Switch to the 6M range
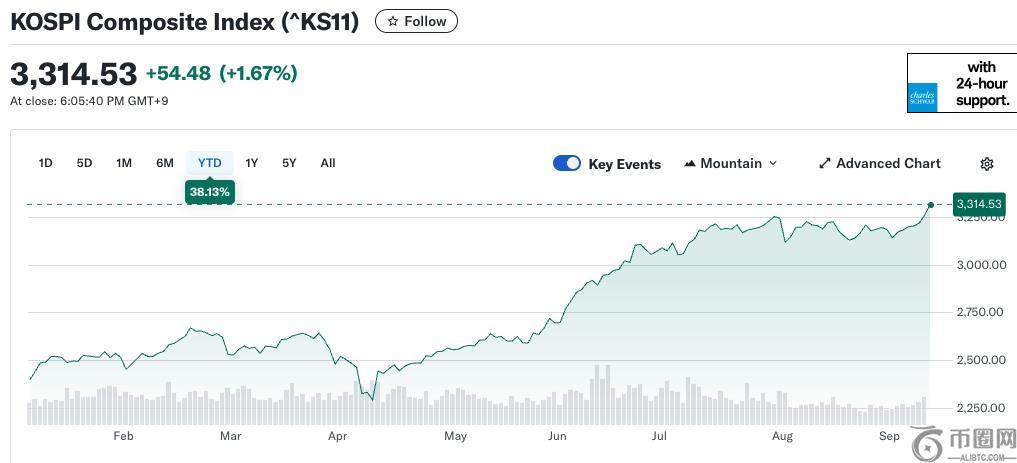Image resolution: width=1017 pixels, height=463 pixels. [x=165, y=163]
